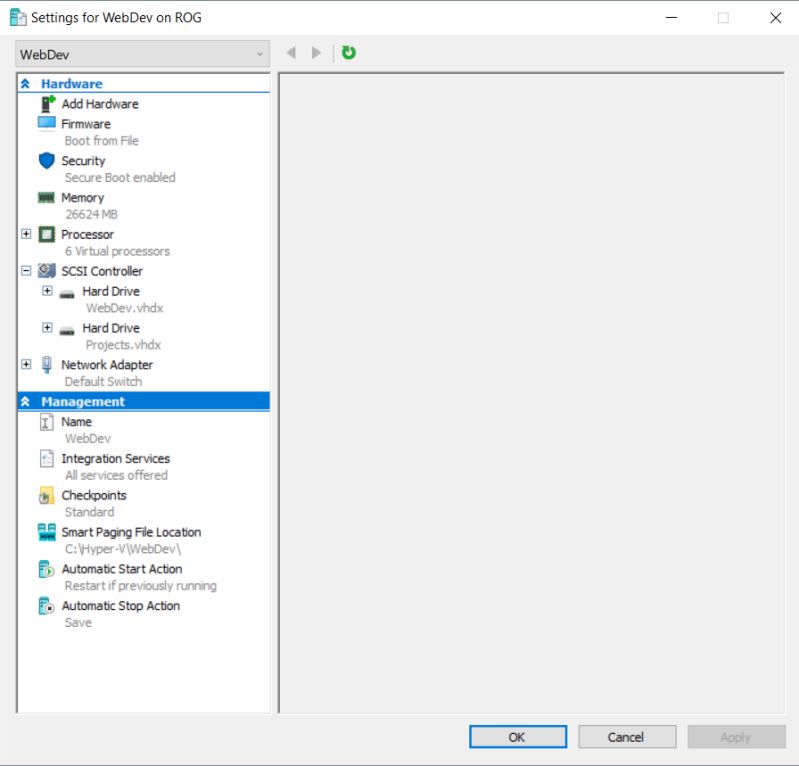
Task: Close the Settings for WebDev window
Action: 776,17
